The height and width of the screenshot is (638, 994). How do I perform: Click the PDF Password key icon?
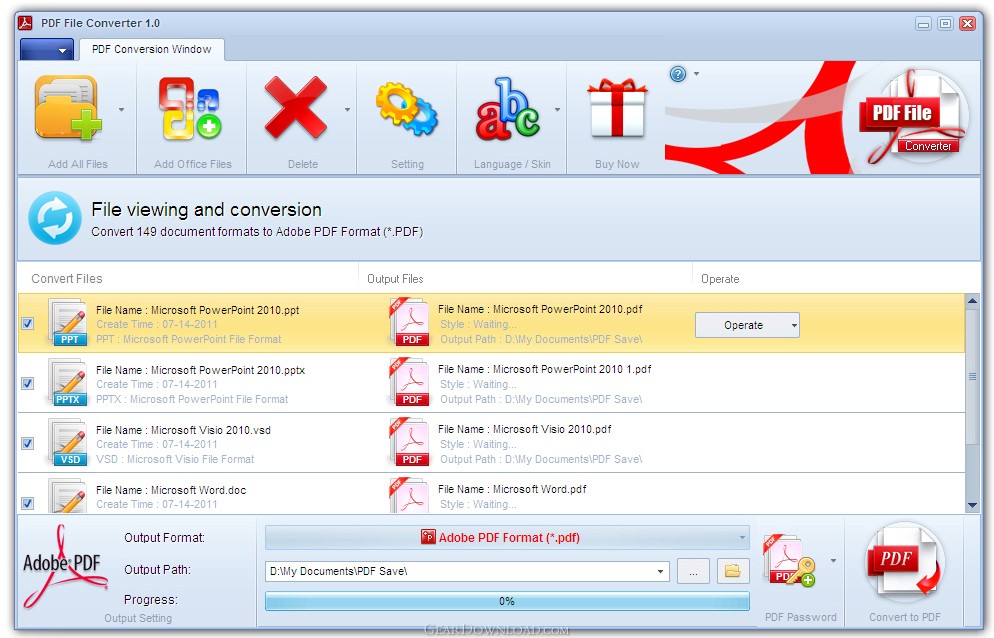pyautogui.click(x=789, y=561)
